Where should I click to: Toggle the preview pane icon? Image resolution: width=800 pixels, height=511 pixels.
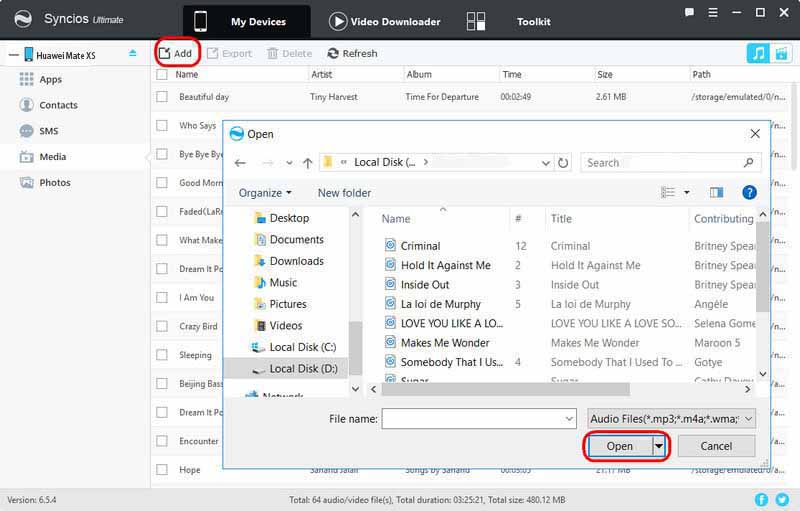coord(716,192)
